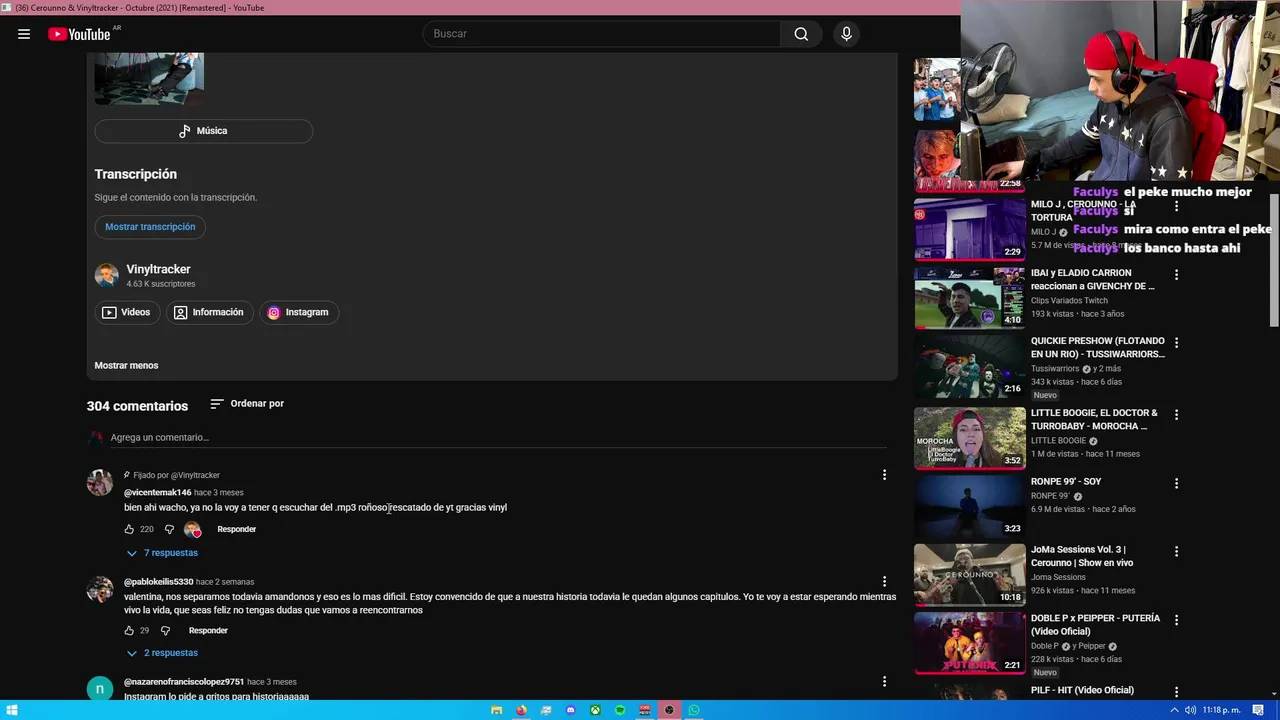Open options for PILF - HIT video
This screenshot has height=720, width=1280.
click(1176, 691)
